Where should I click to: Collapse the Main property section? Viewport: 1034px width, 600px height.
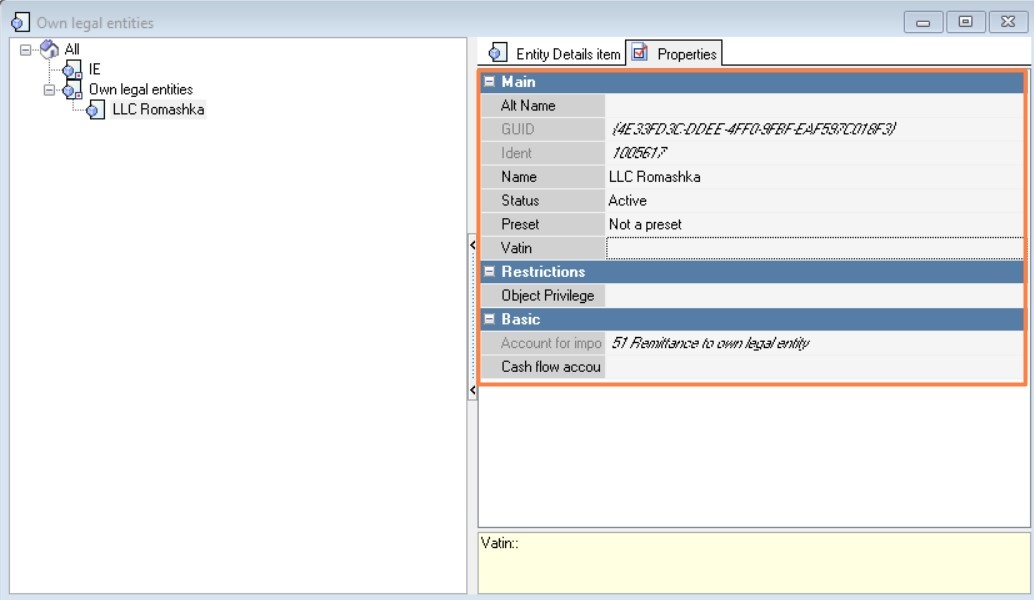click(x=489, y=82)
